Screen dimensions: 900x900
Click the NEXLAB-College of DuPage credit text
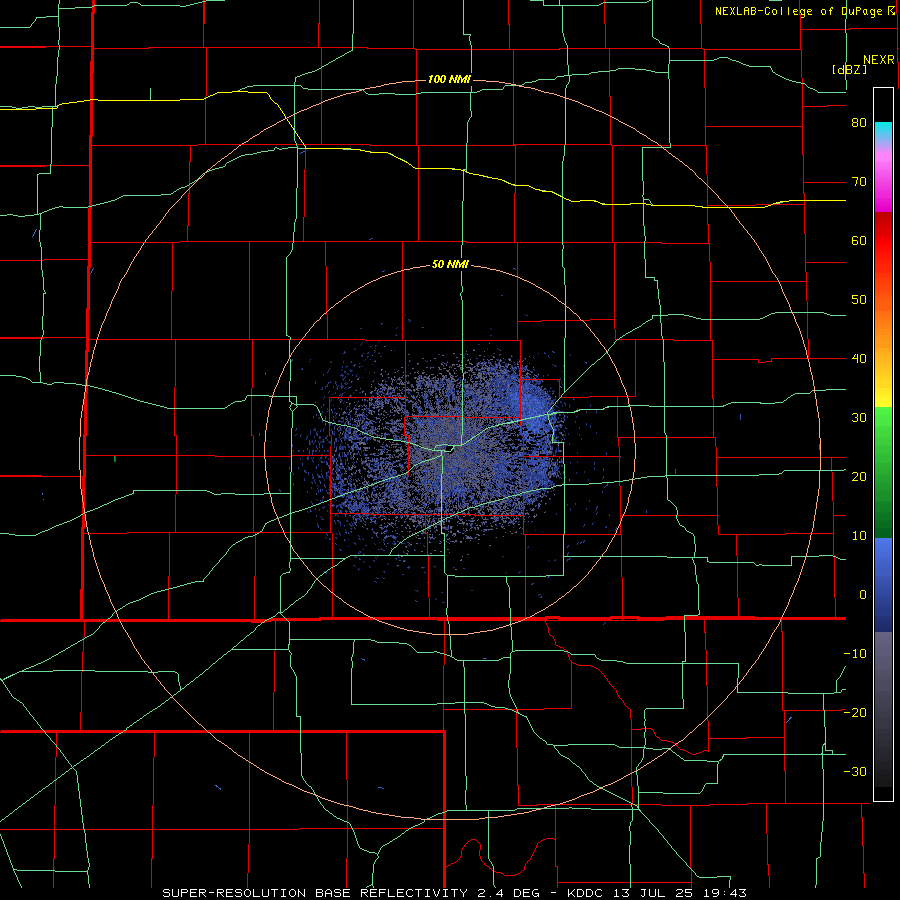coord(799,11)
